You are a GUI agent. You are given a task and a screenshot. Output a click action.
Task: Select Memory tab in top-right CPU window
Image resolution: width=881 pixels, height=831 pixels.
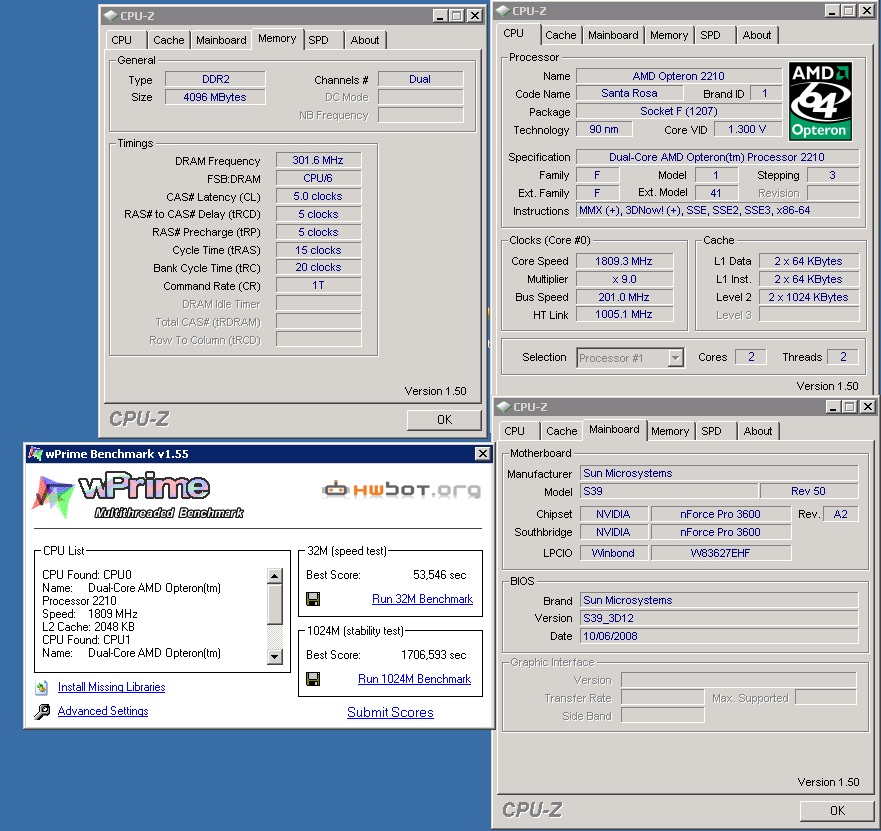669,35
